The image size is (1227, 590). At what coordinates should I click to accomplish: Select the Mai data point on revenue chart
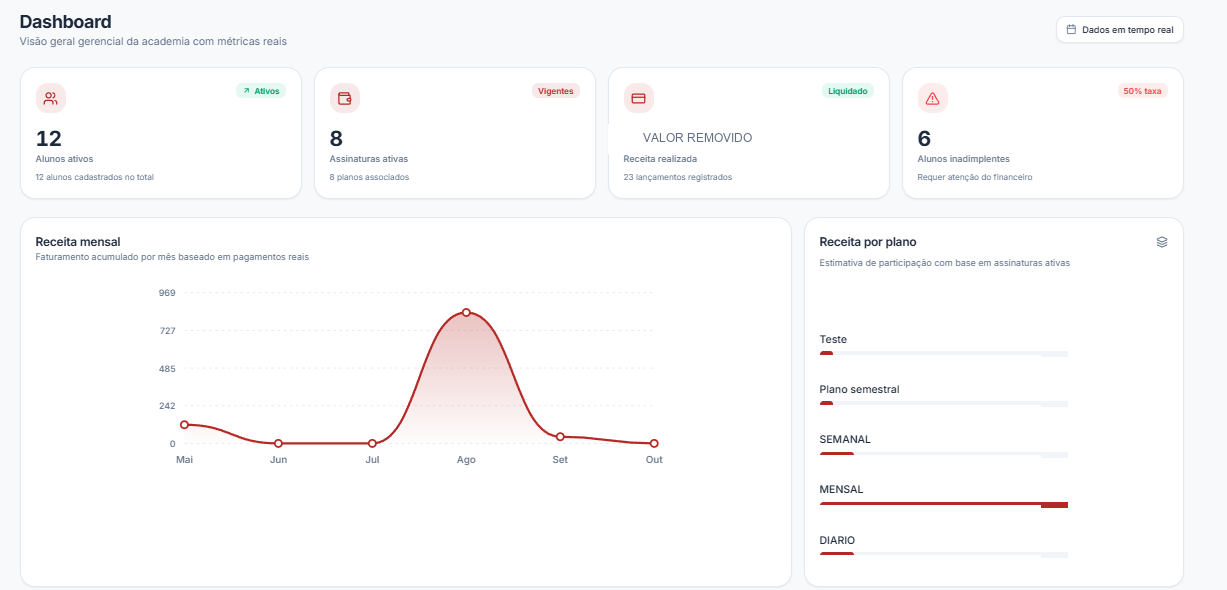[184, 425]
